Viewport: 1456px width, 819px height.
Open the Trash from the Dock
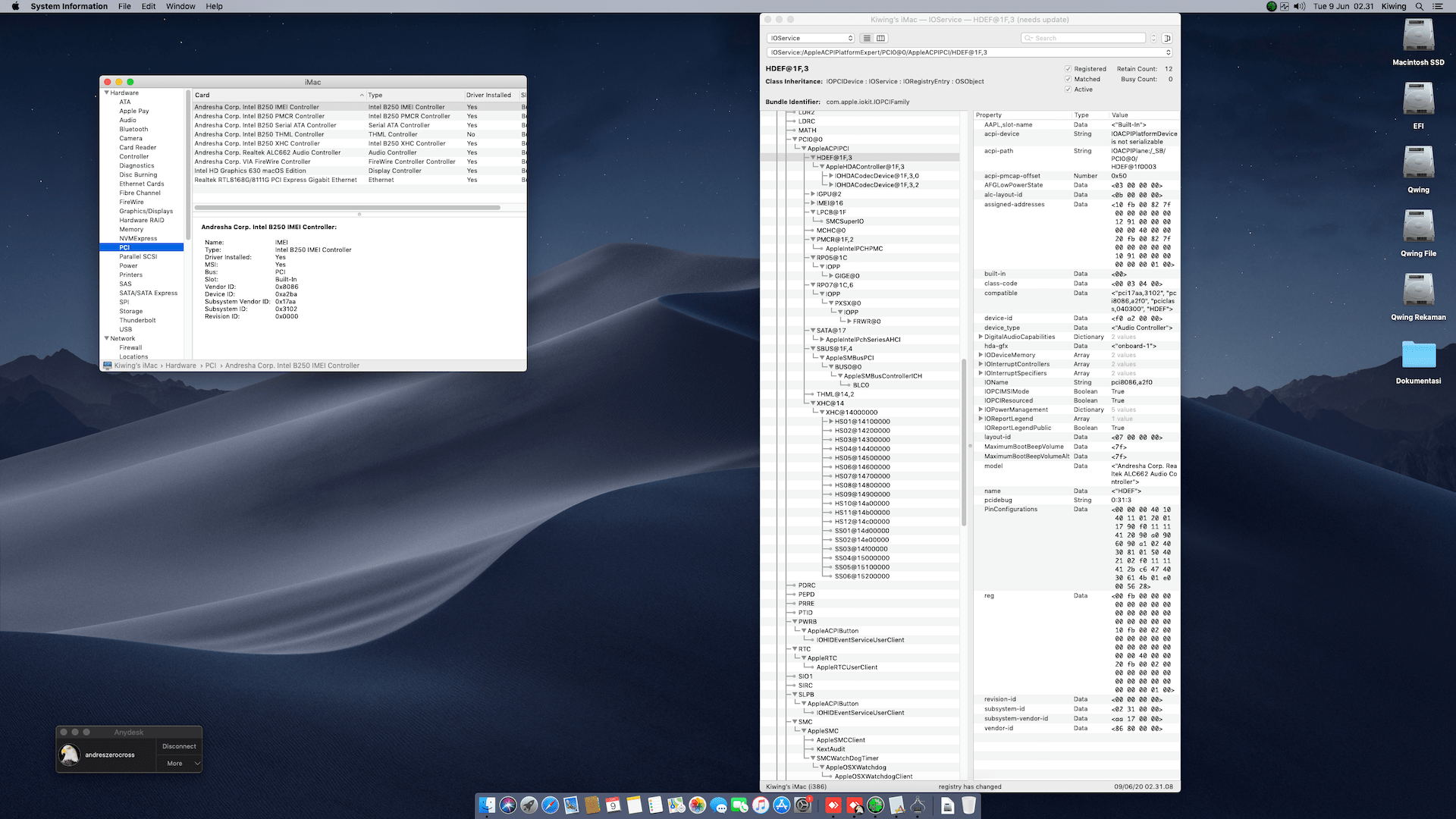coord(968,806)
